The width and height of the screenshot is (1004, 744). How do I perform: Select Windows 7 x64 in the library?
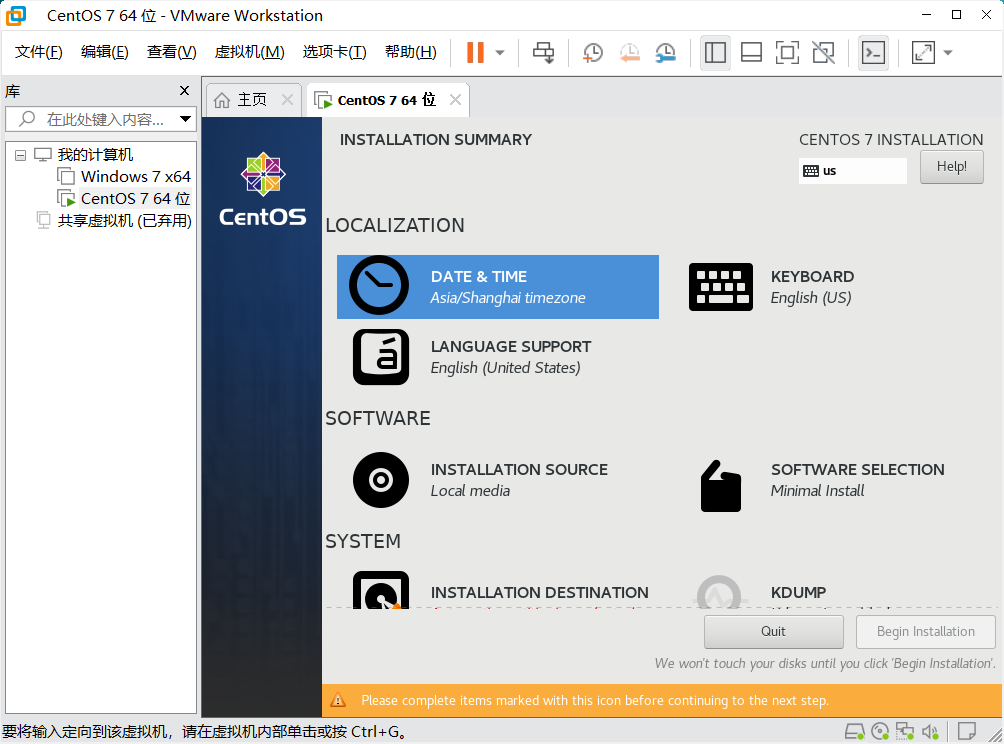click(x=136, y=177)
